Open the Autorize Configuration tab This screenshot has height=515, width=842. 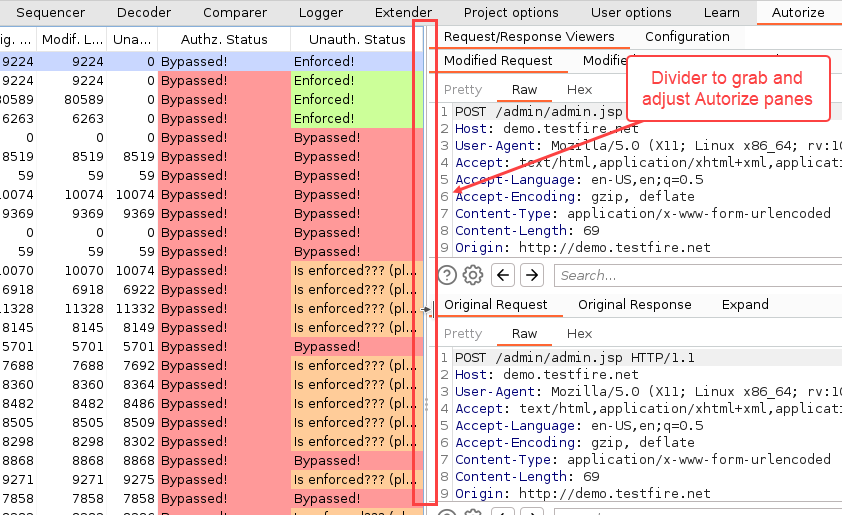click(x=687, y=36)
